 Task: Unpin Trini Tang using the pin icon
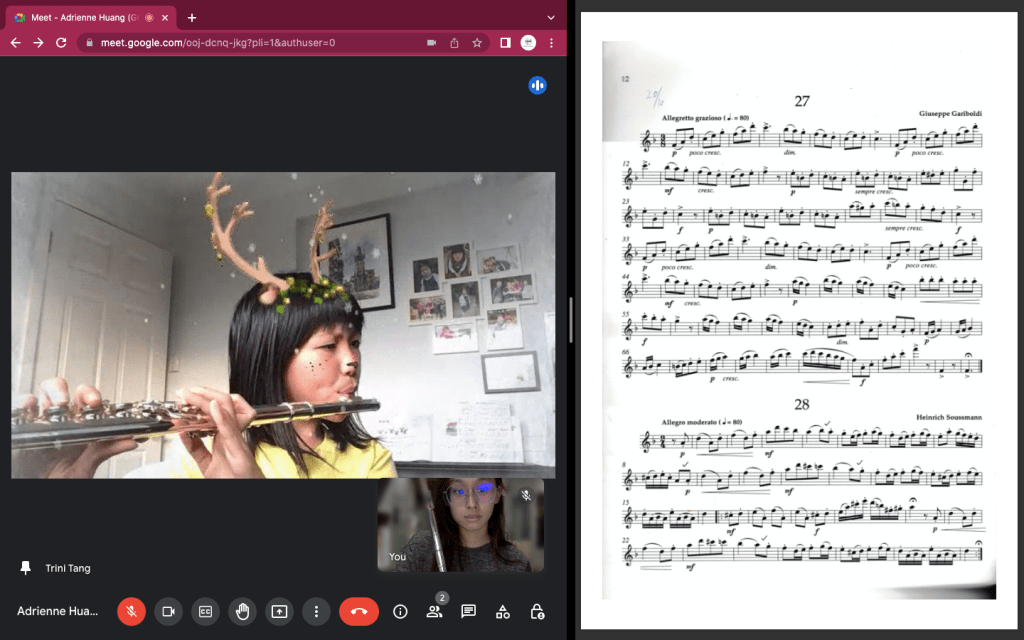tap(26, 568)
